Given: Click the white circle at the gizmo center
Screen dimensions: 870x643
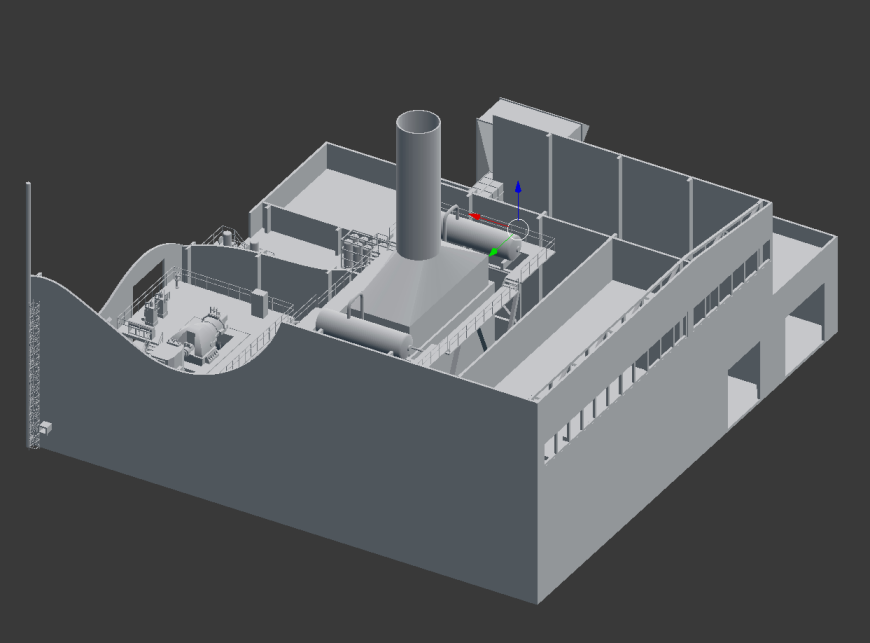Looking at the screenshot, I should [518, 229].
